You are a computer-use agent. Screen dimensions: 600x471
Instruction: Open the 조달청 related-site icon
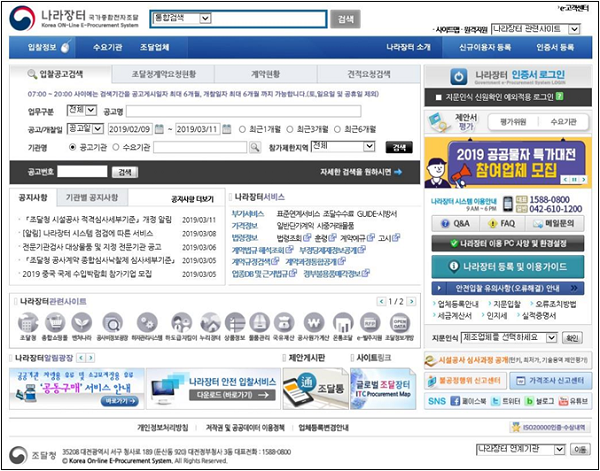click(28, 323)
